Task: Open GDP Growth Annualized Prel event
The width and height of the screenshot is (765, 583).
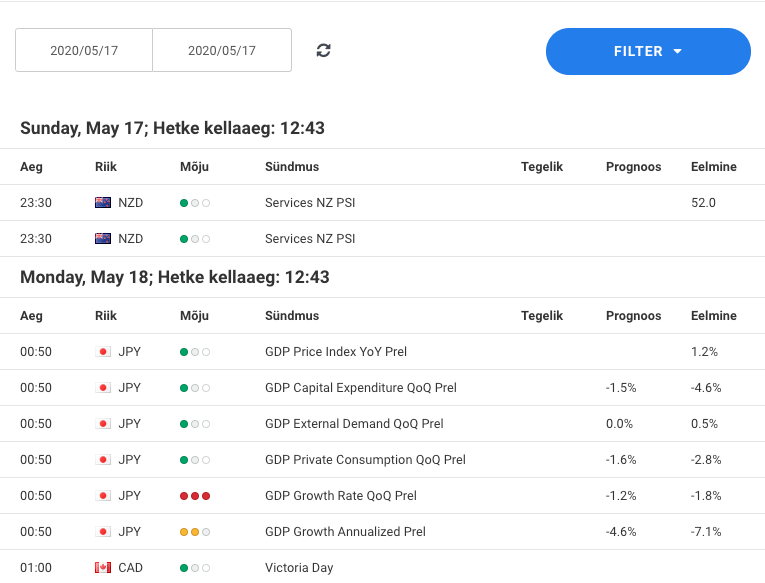Action: tap(345, 532)
